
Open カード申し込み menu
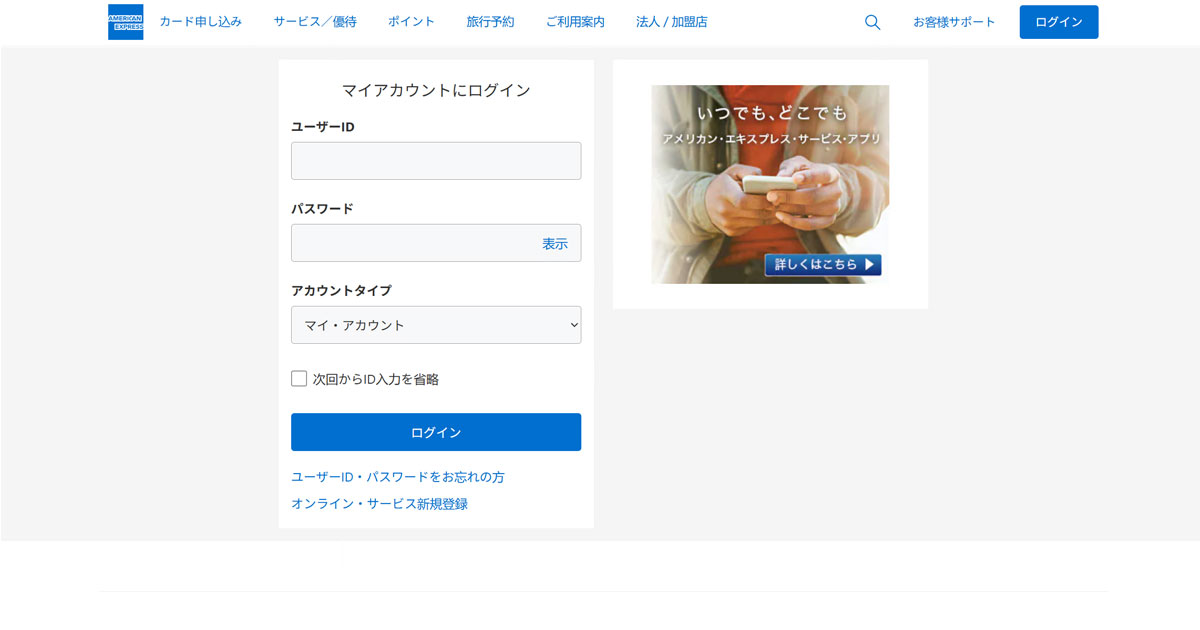[200, 22]
